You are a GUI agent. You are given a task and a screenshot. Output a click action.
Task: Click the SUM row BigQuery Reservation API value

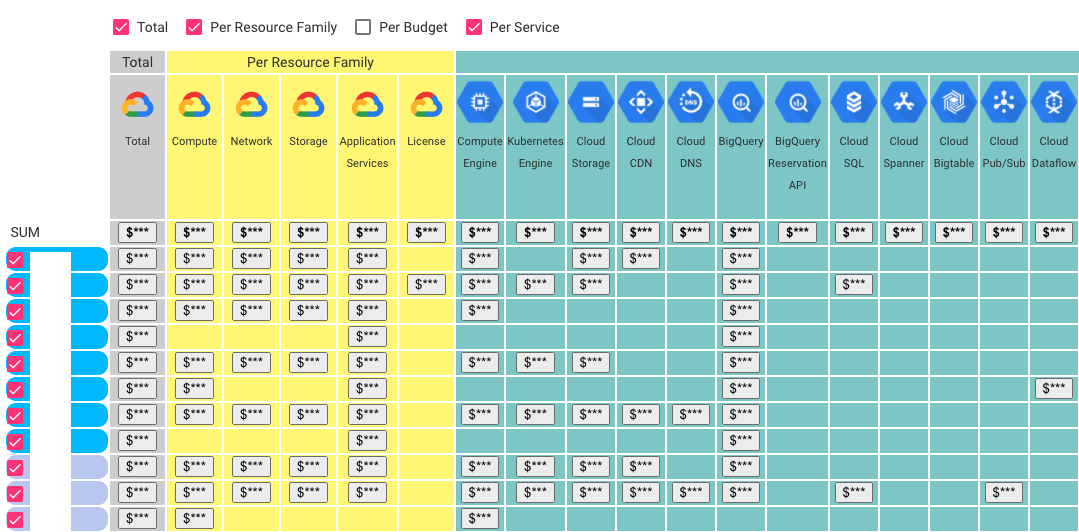tap(797, 233)
